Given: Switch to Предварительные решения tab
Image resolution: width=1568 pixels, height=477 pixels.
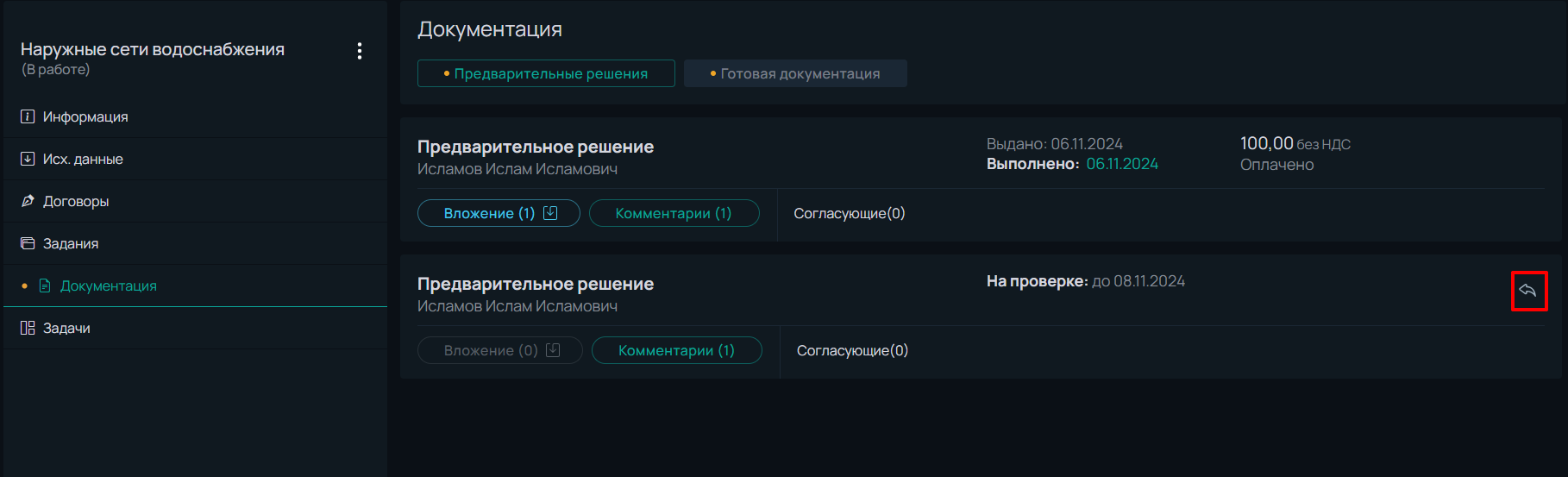Looking at the screenshot, I should coord(546,73).
